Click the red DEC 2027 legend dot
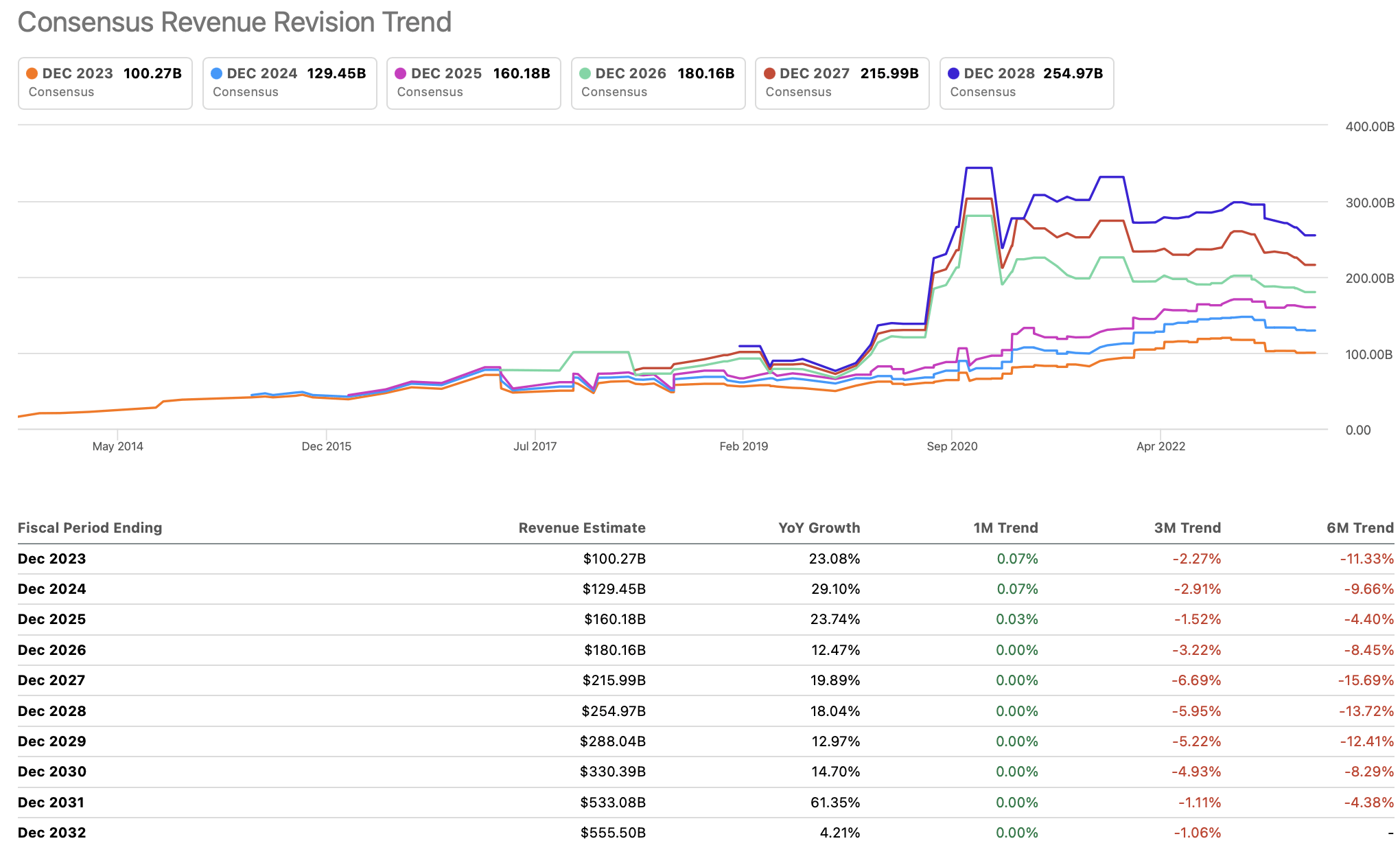 tap(769, 73)
